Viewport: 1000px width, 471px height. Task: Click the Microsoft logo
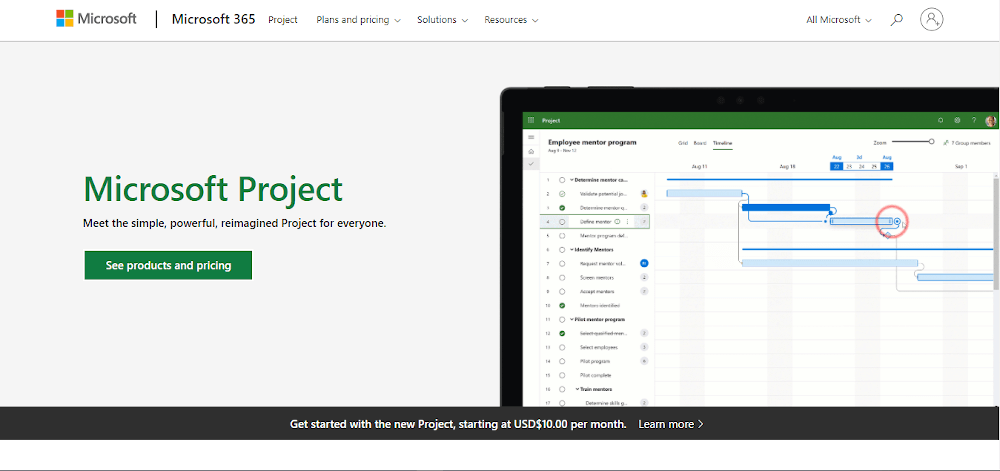(96, 19)
